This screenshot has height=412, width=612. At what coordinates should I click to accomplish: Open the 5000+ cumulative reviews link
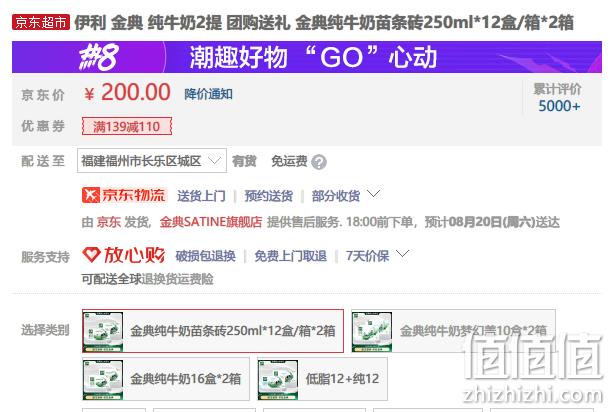coord(559,106)
